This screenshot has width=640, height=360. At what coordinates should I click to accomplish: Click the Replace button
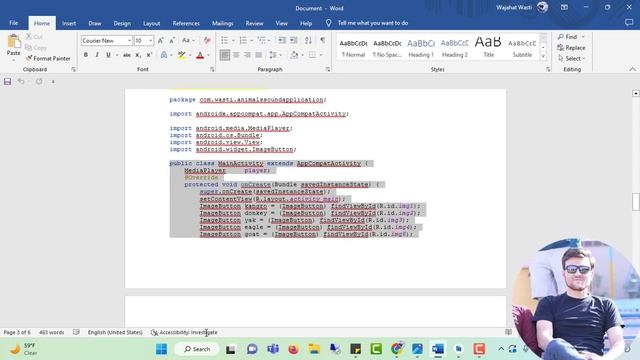pyautogui.click(x=571, y=48)
